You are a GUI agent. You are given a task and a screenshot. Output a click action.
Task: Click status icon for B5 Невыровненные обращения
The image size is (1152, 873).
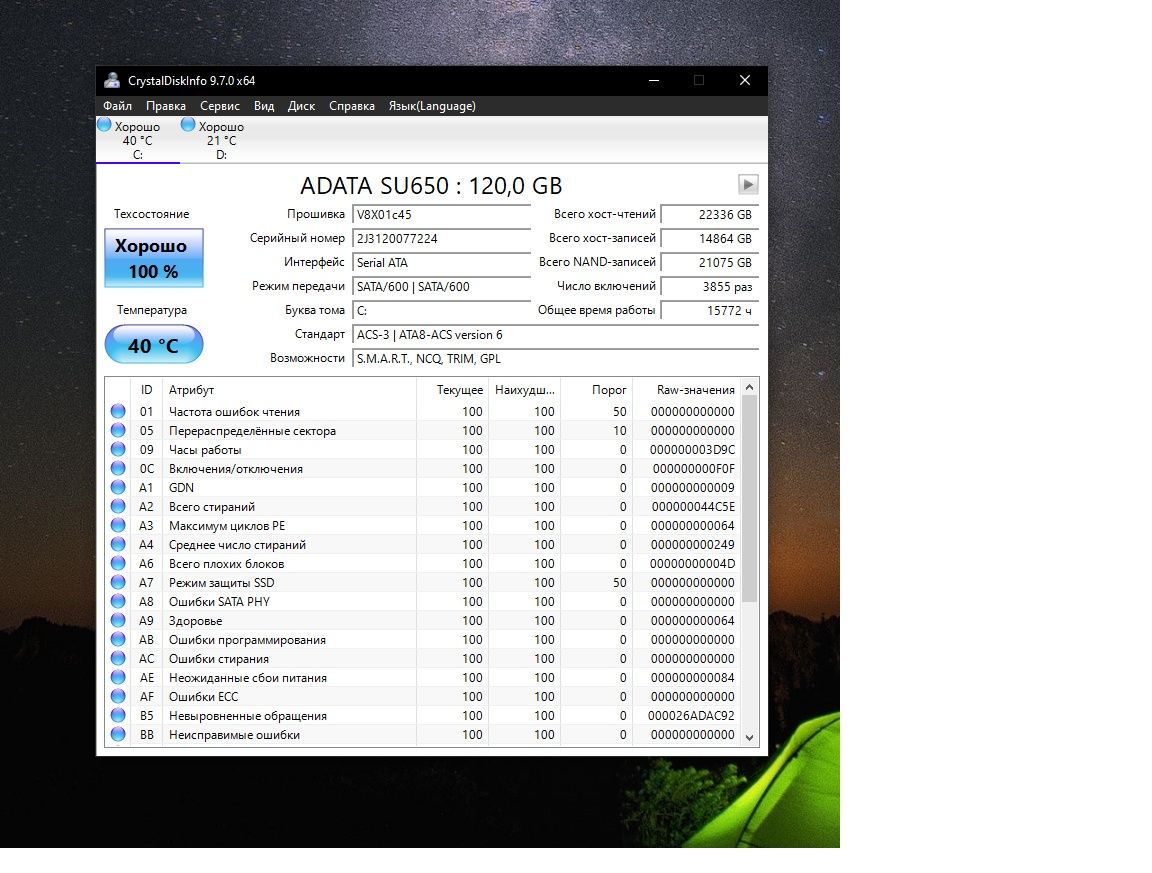click(x=118, y=716)
